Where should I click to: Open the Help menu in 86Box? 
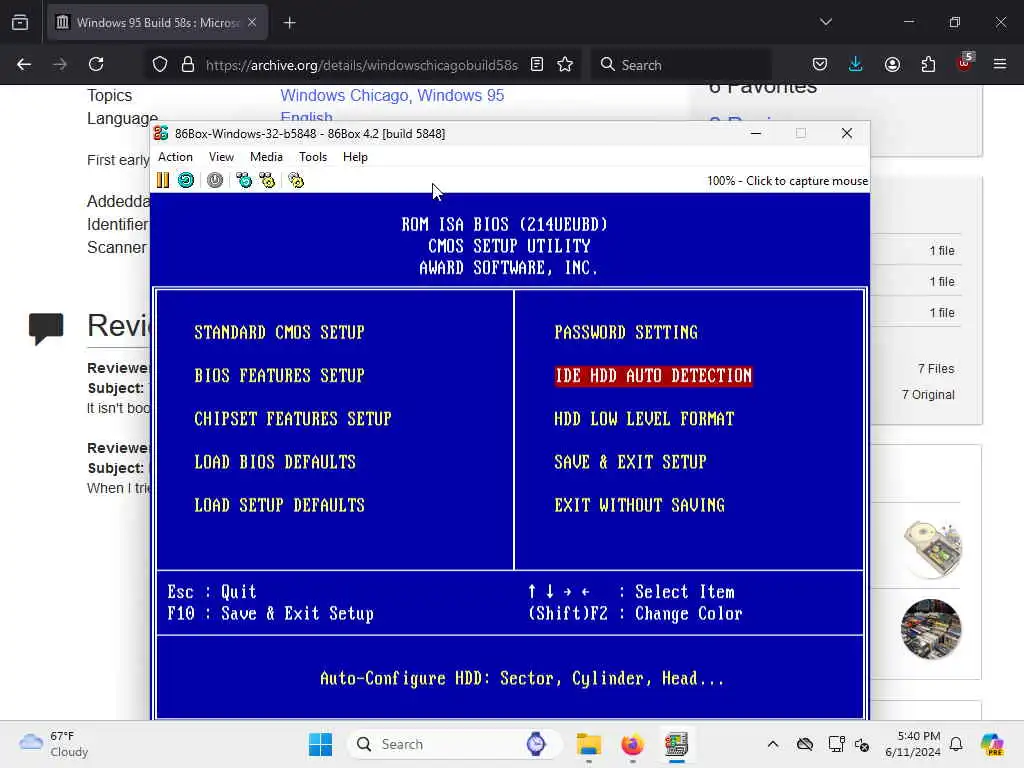click(355, 157)
